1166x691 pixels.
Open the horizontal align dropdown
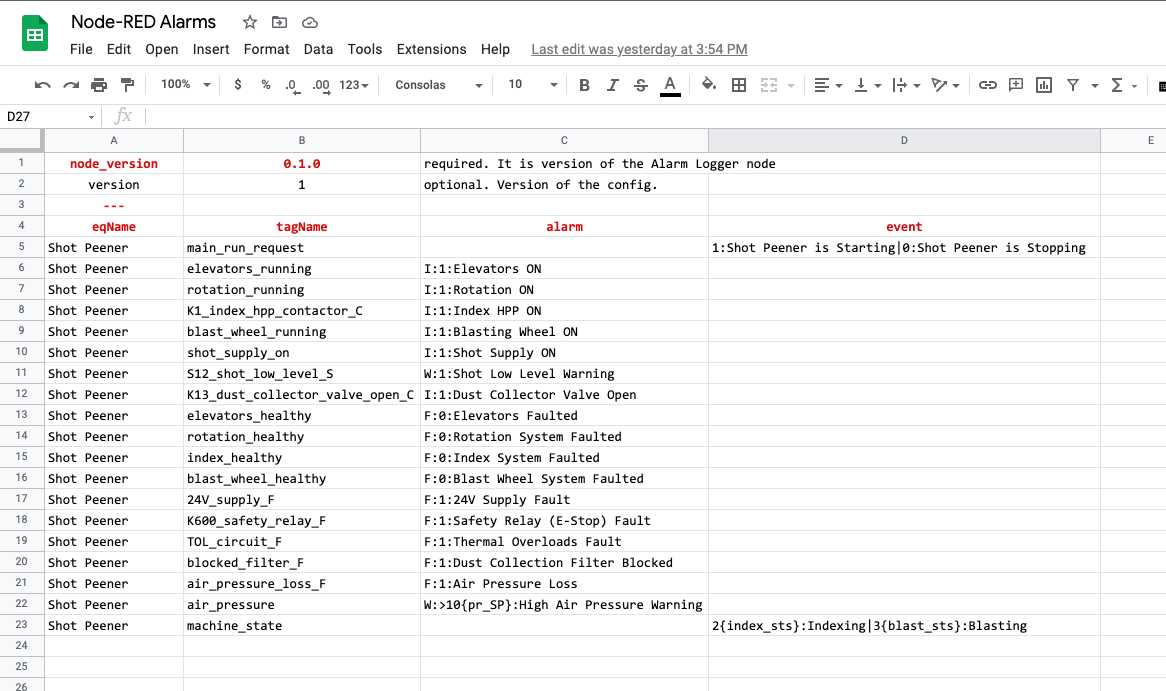(828, 85)
